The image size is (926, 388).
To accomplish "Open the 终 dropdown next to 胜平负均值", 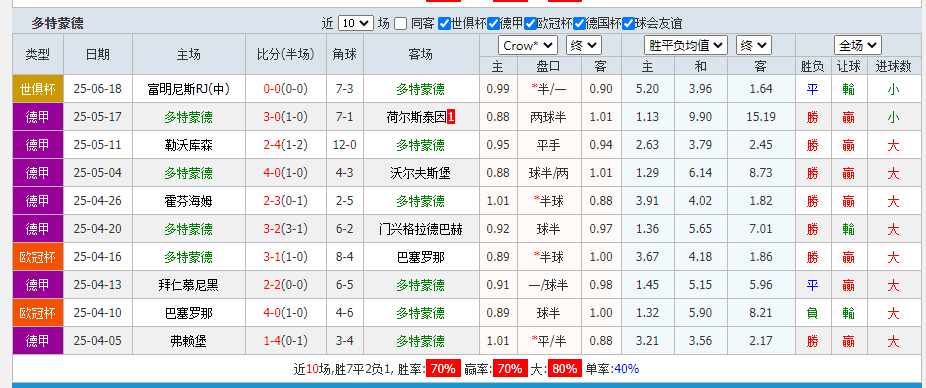I will pos(754,45).
